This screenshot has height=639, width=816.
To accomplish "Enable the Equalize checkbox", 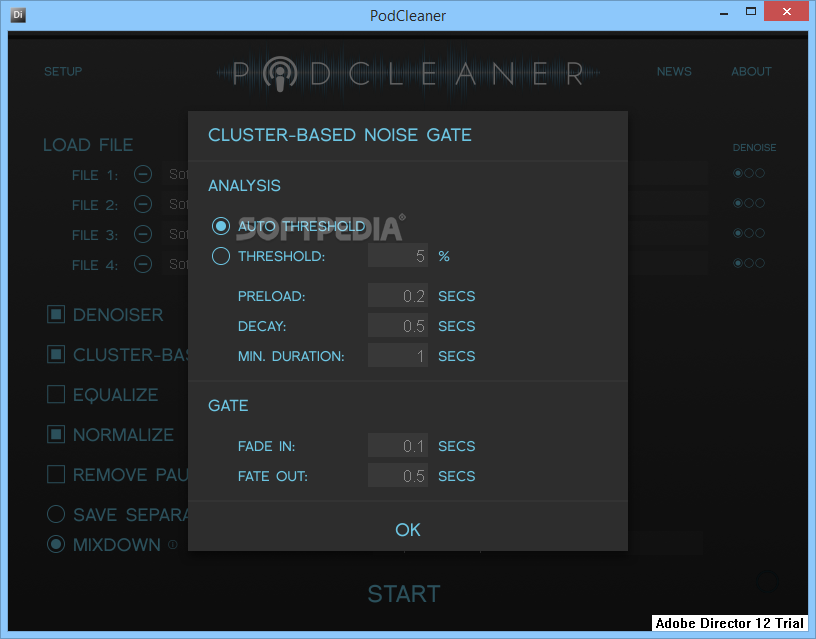I will click(x=56, y=394).
